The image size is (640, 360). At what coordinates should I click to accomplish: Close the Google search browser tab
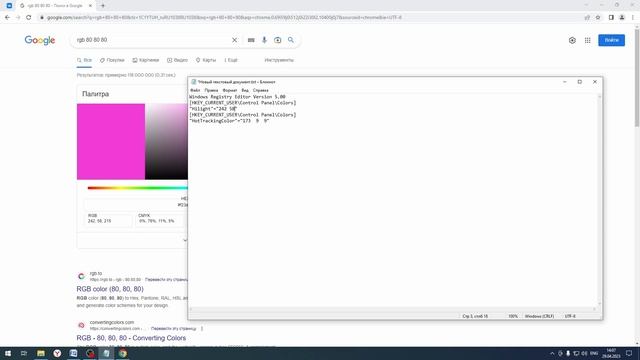tap(90, 6)
